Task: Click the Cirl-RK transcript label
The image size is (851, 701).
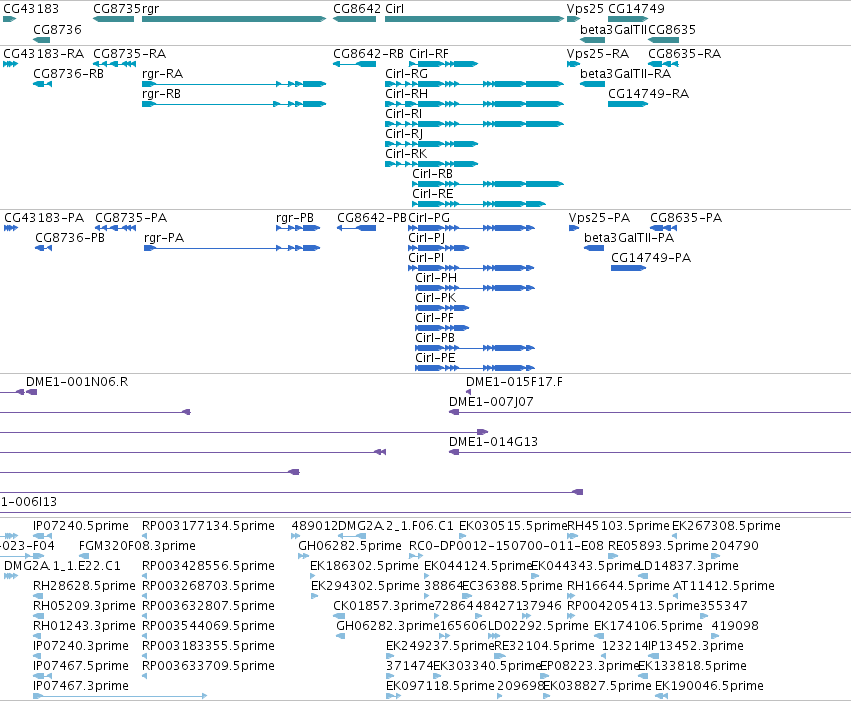Action: pos(407,154)
